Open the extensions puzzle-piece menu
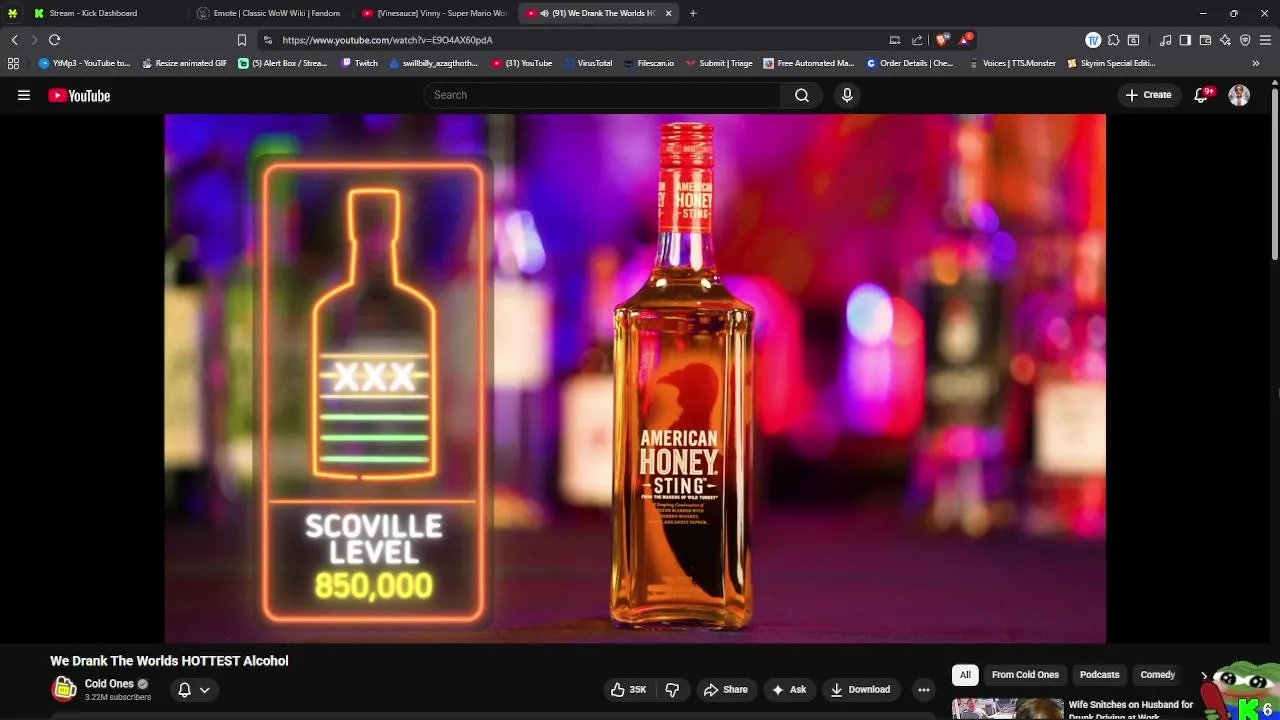Viewport: 1280px width, 720px height. pos(1113,40)
